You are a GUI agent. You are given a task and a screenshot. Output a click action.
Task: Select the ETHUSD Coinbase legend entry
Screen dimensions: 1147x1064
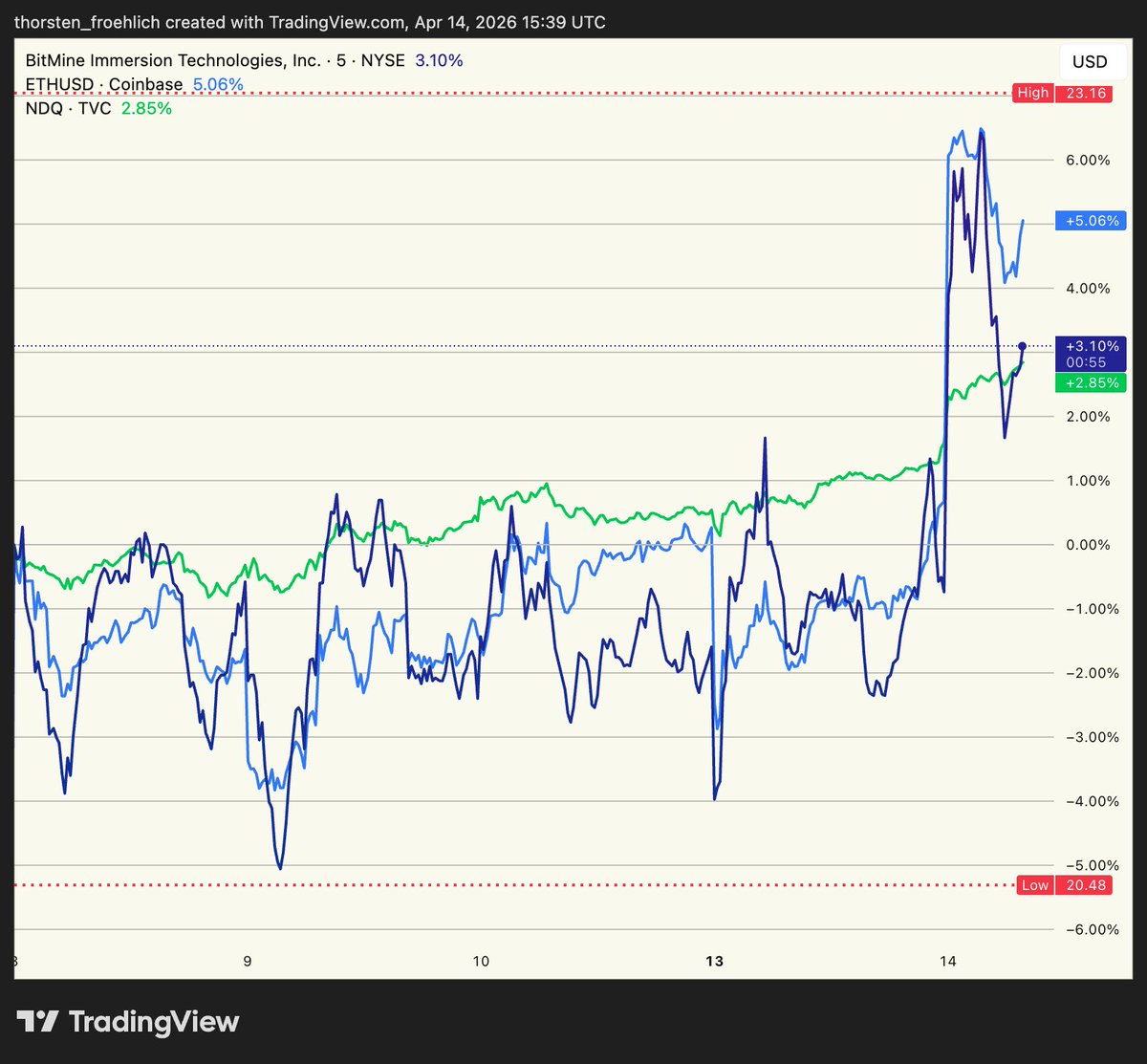103,85
